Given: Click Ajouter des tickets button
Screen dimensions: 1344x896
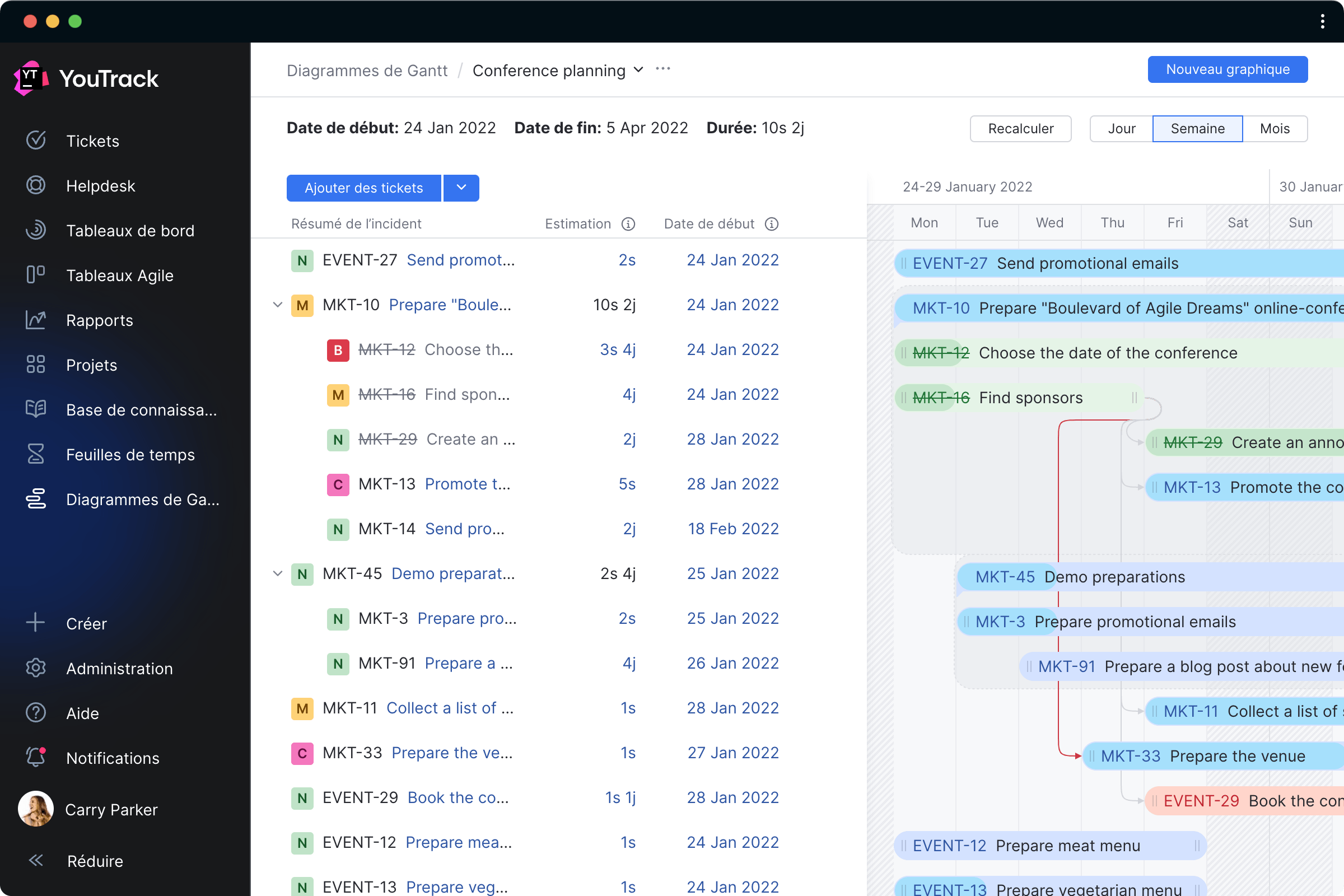Looking at the screenshot, I should pos(364,187).
